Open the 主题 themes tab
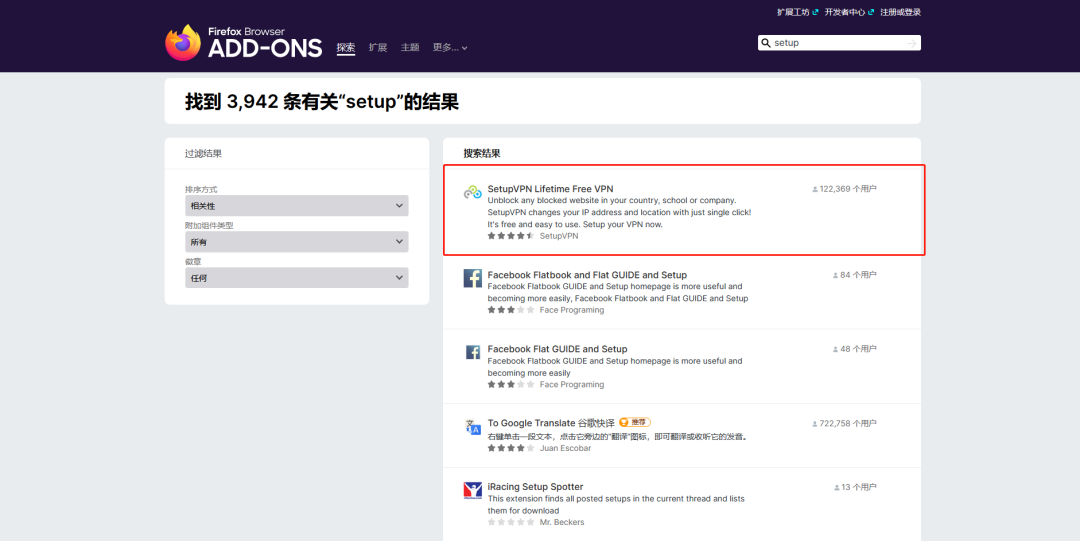The image size is (1080, 541). point(410,47)
